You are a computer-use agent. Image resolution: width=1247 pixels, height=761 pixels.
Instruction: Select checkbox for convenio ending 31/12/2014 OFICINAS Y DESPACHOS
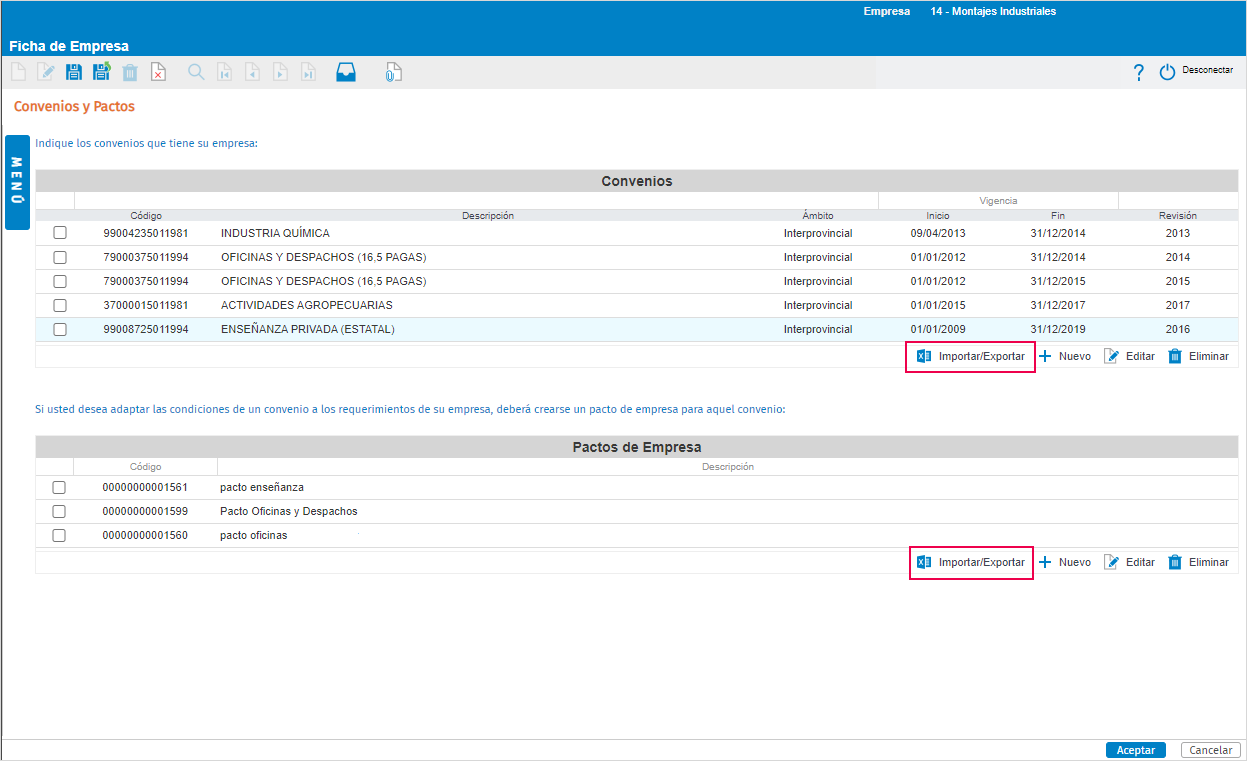click(x=60, y=257)
